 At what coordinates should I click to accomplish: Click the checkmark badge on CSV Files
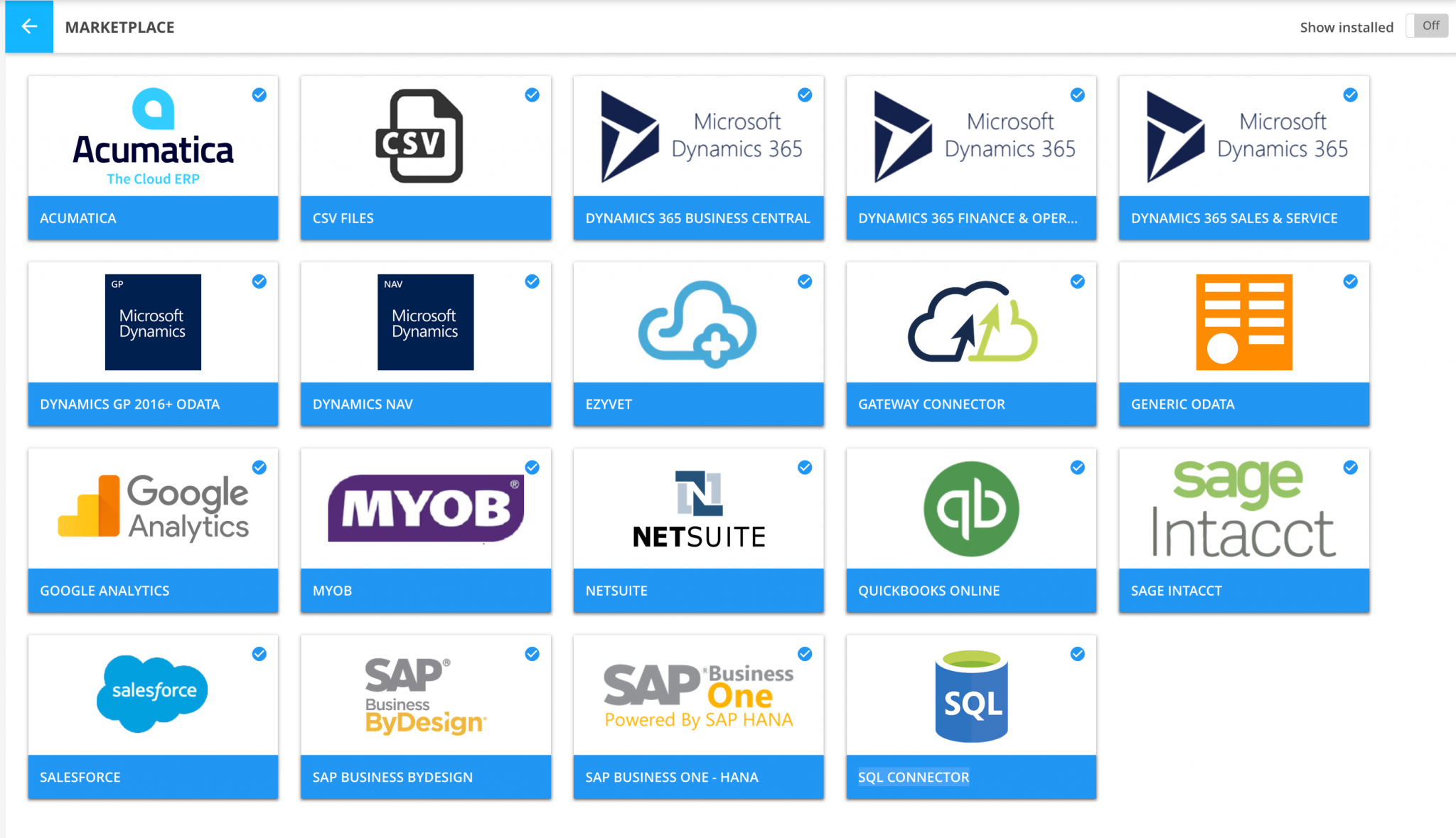pyautogui.click(x=532, y=95)
